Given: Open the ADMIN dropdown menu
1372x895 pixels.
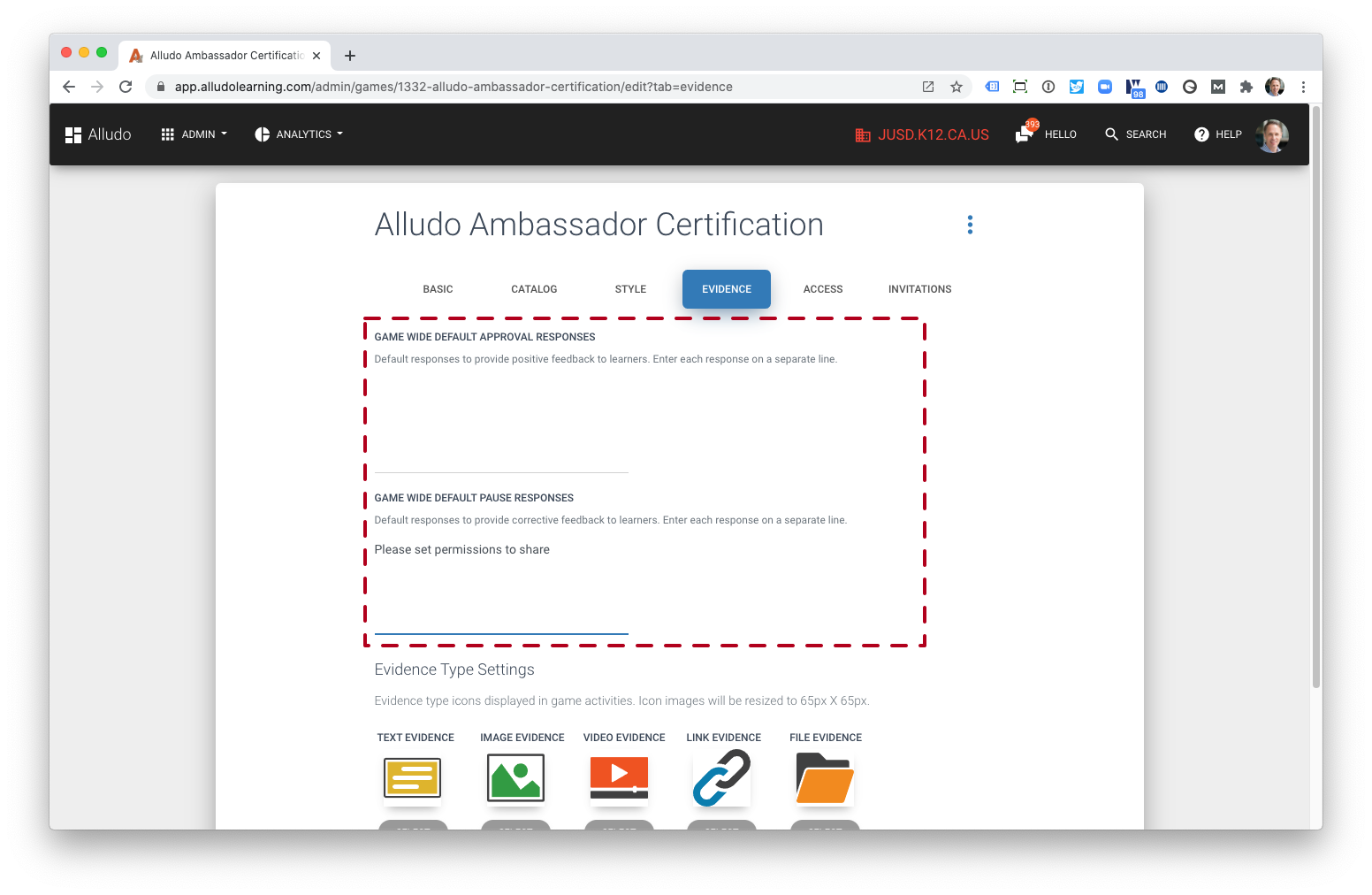Looking at the screenshot, I should [x=194, y=134].
